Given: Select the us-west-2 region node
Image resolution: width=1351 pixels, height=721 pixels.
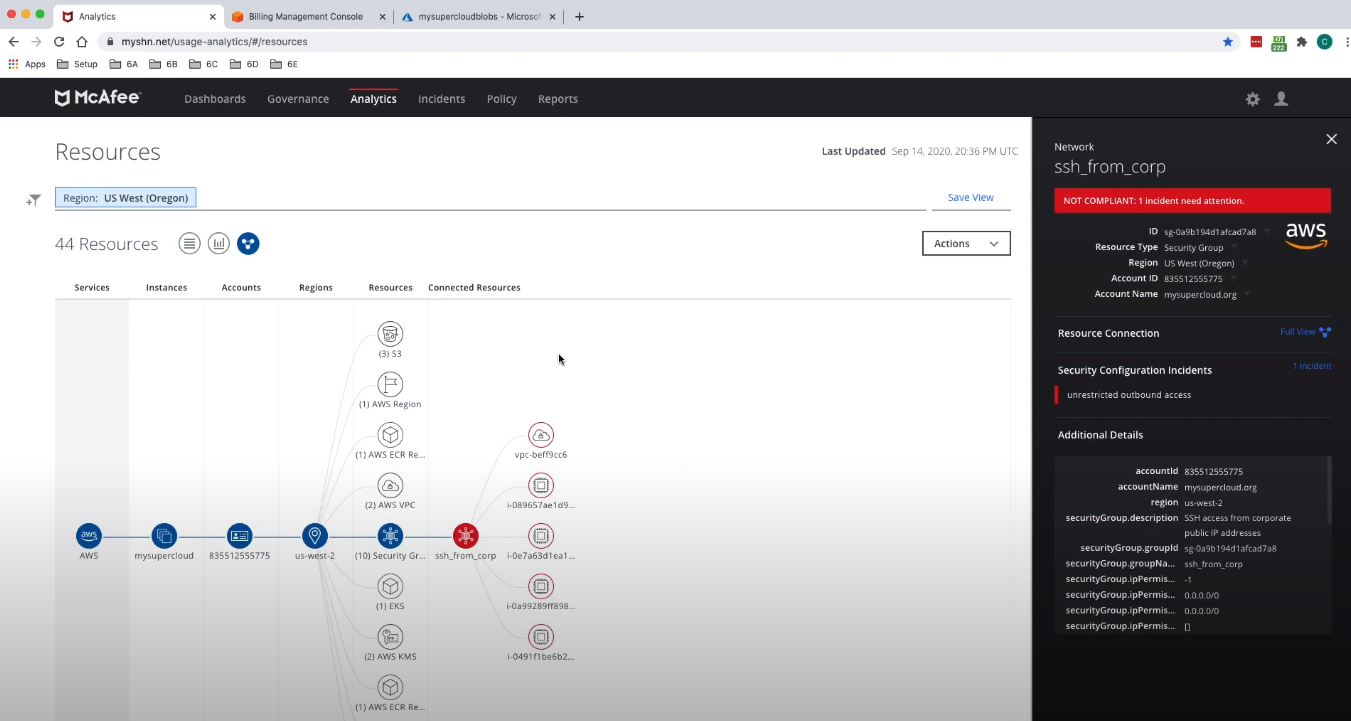Looking at the screenshot, I should click(315, 535).
